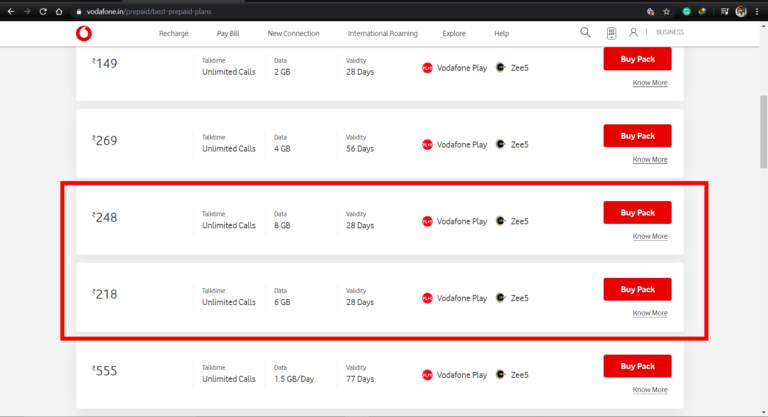Click the ₹248 price text
This screenshot has height=417, width=768.
point(104,217)
